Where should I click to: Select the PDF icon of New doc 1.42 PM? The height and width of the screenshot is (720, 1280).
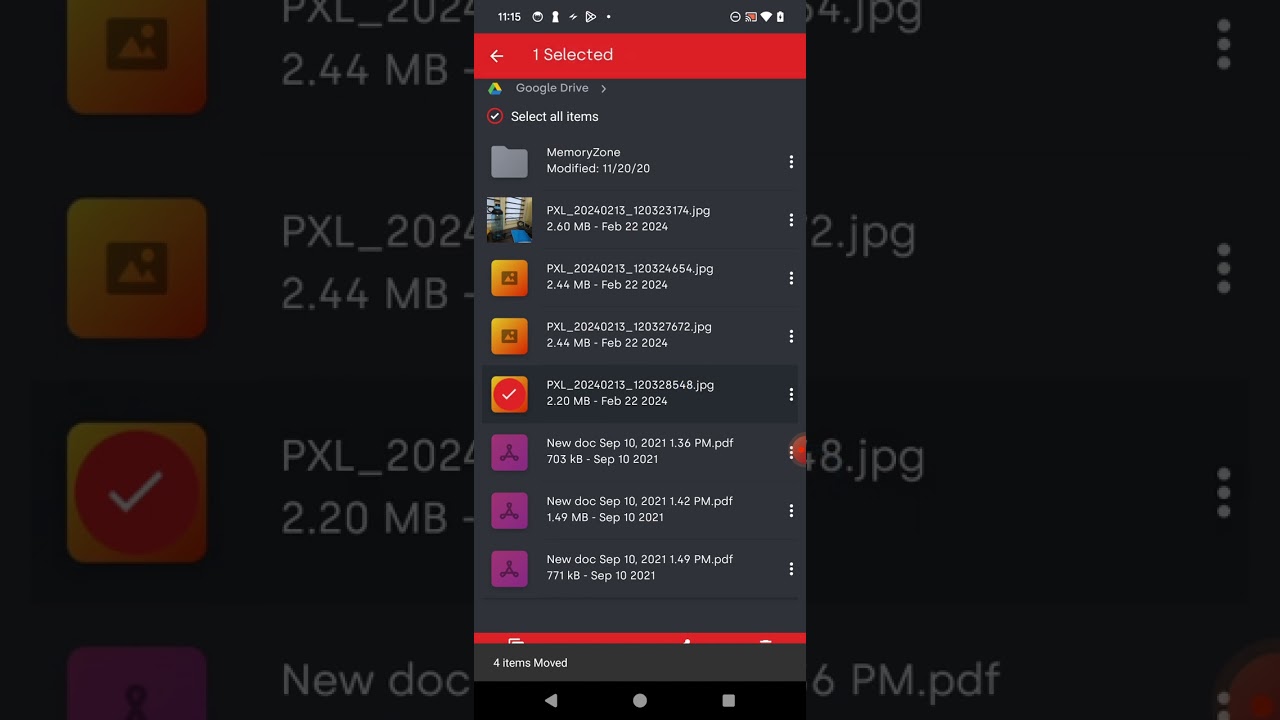pos(509,510)
